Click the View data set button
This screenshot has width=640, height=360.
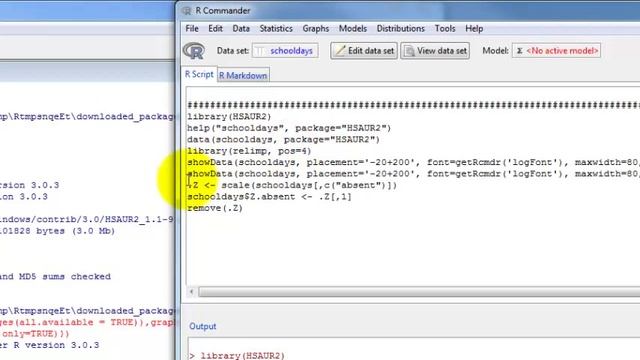pos(435,51)
